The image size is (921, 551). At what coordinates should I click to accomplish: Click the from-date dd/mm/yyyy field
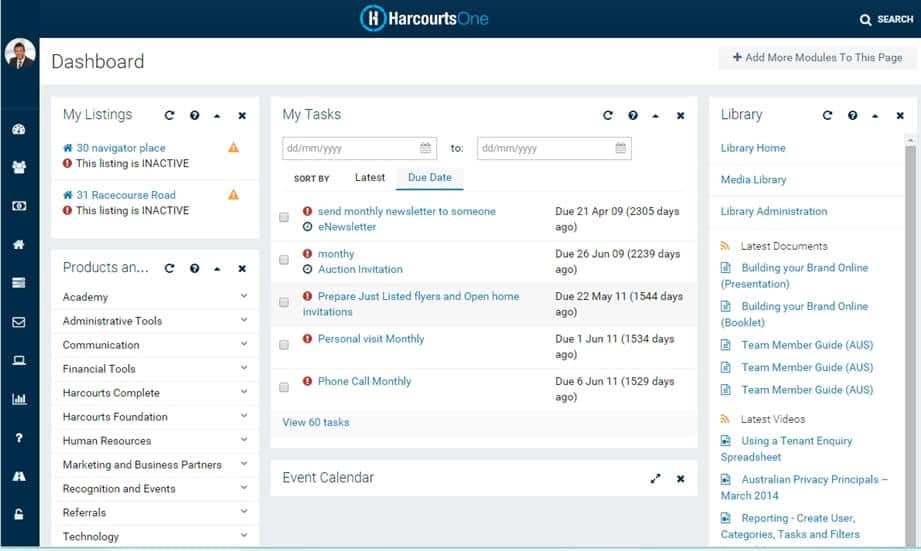(x=359, y=148)
